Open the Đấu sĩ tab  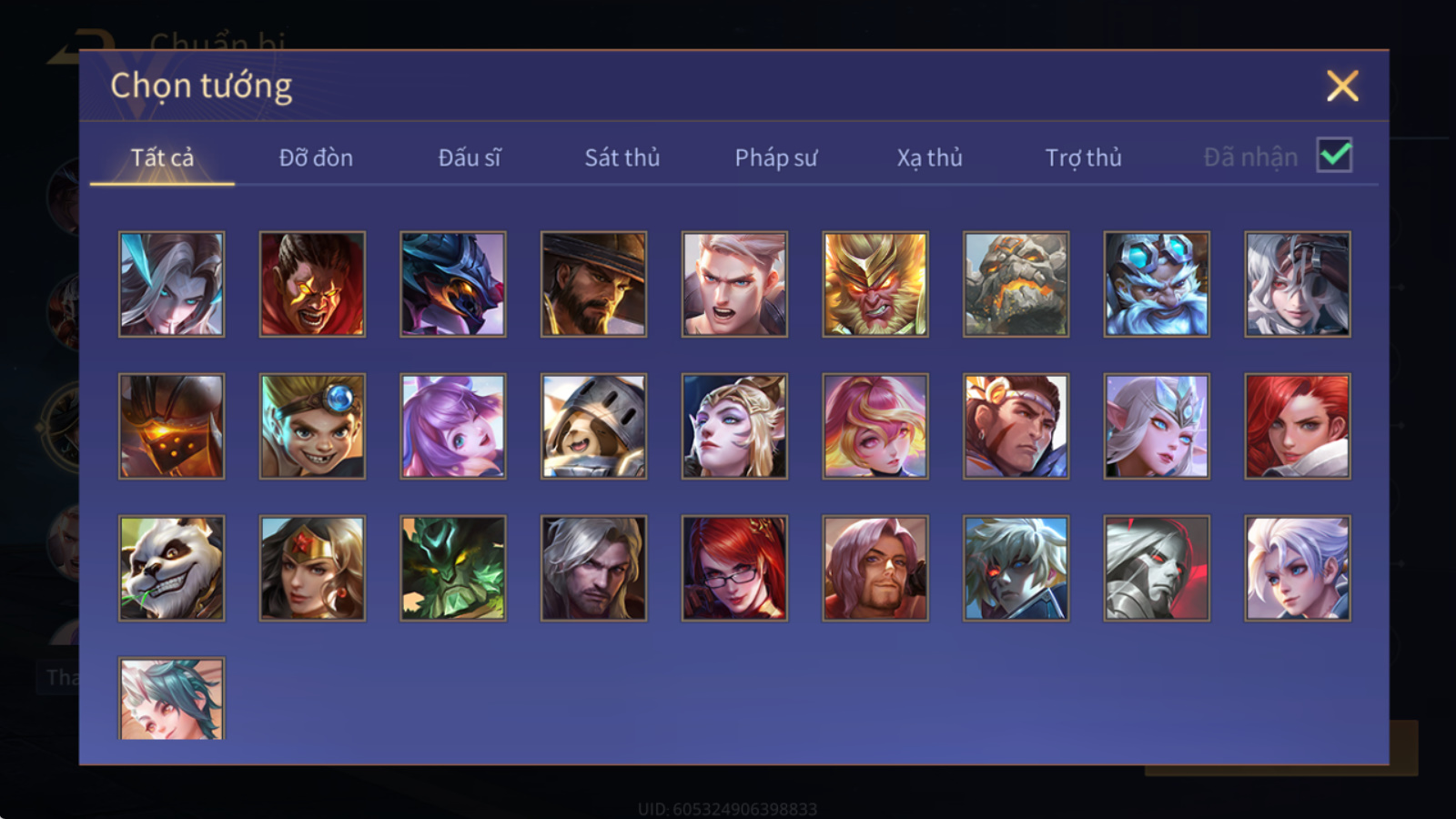[470, 157]
